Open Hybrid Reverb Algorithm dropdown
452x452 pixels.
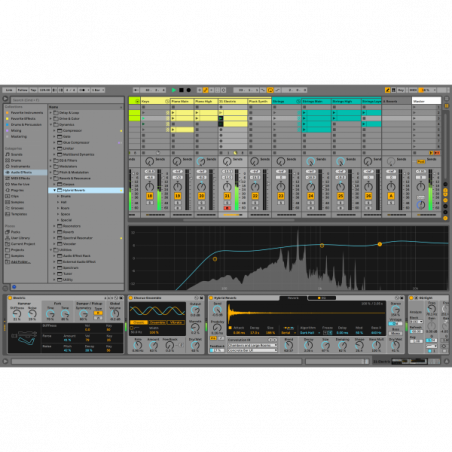point(309,333)
